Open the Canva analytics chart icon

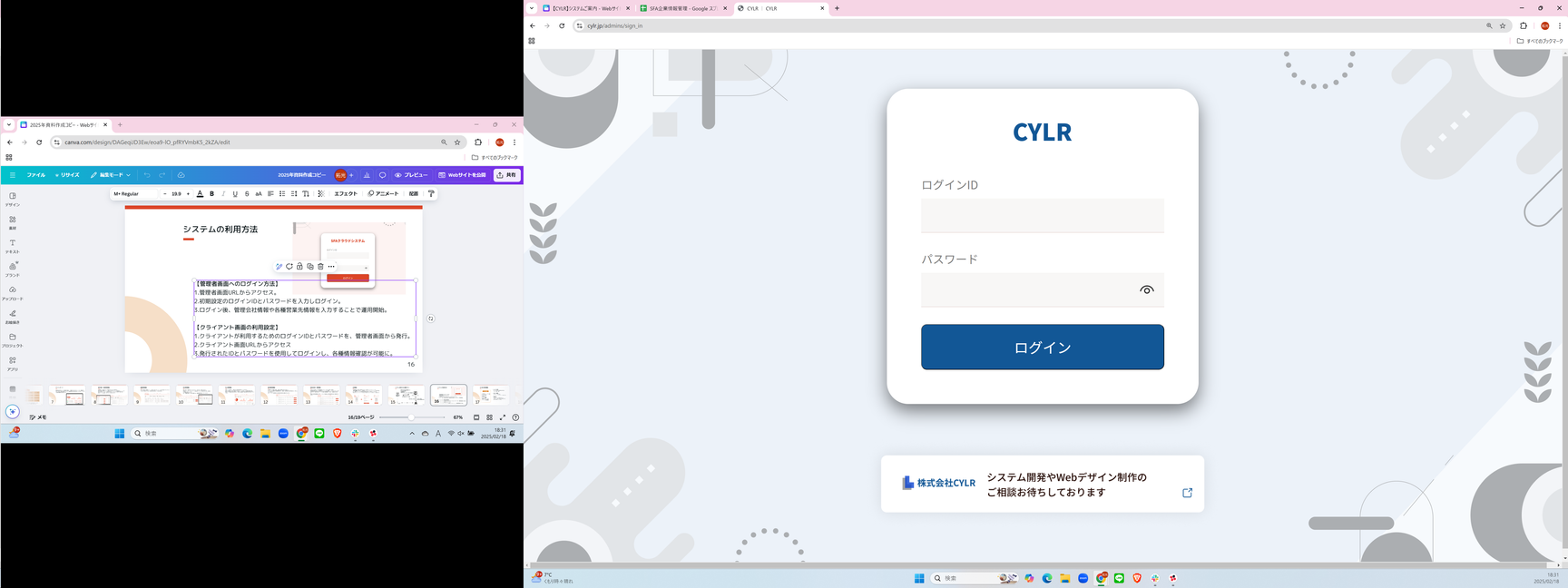click(x=367, y=175)
